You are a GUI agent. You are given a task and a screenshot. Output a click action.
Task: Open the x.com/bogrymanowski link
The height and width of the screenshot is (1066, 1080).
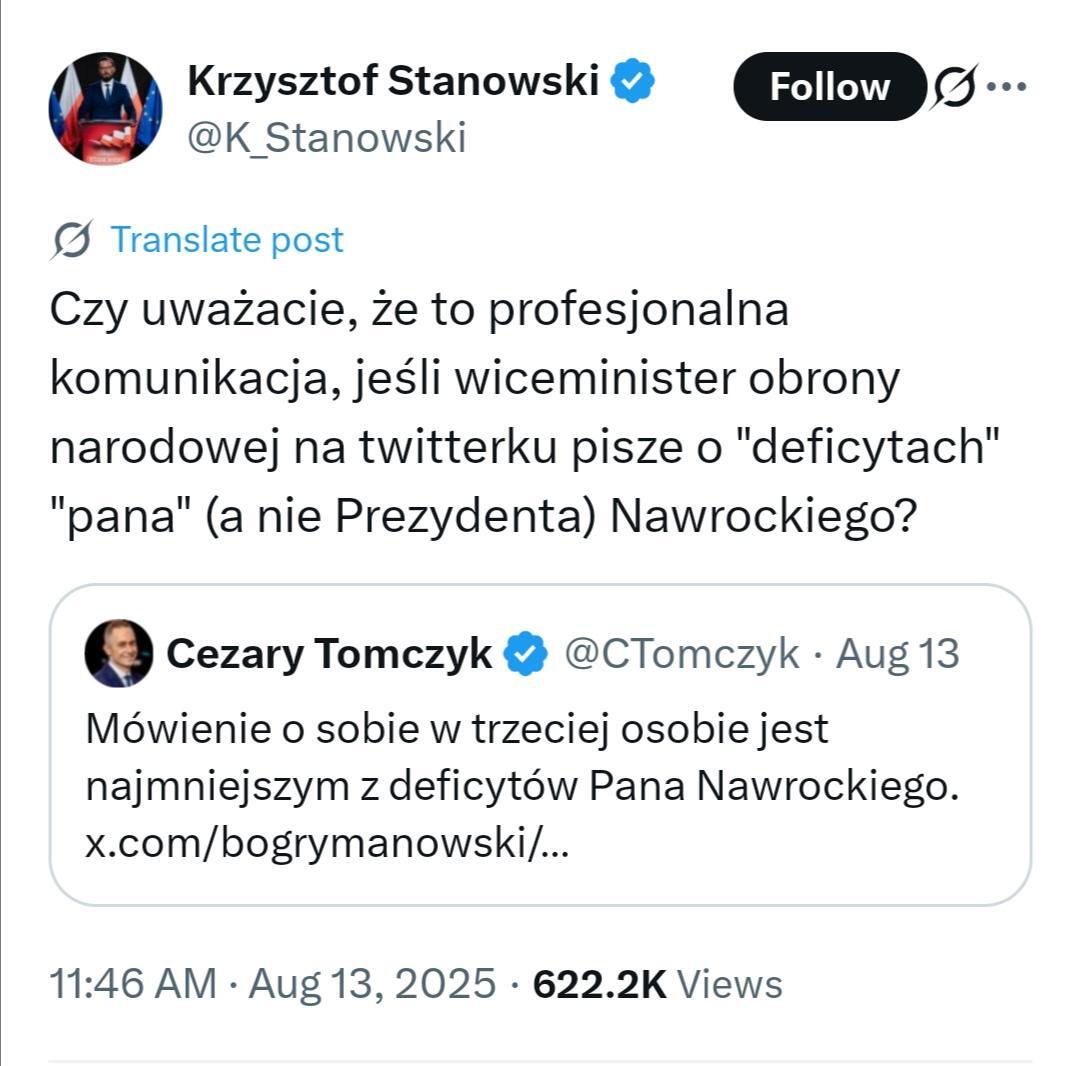point(328,846)
